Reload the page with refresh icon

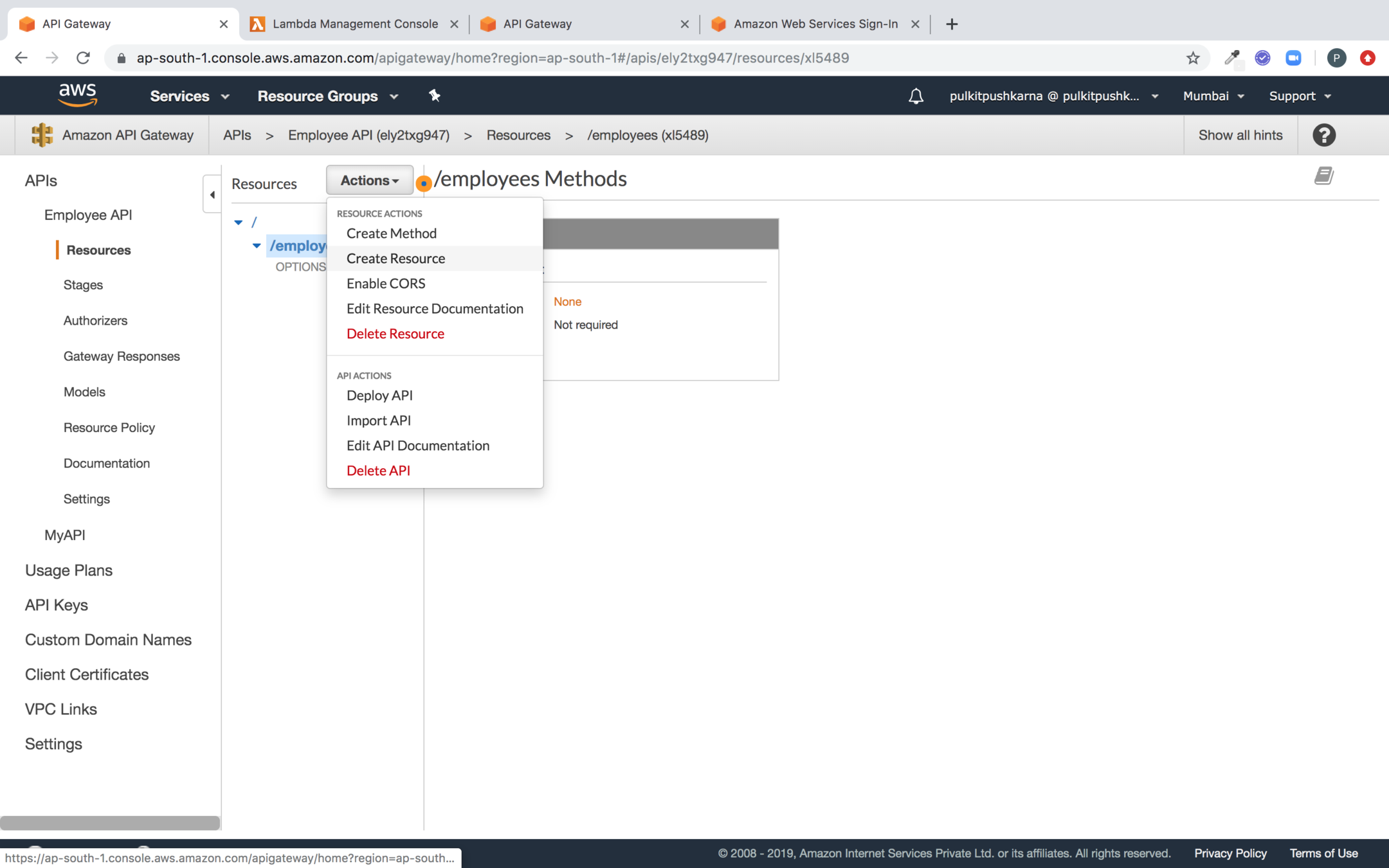(x=83, y=58)
